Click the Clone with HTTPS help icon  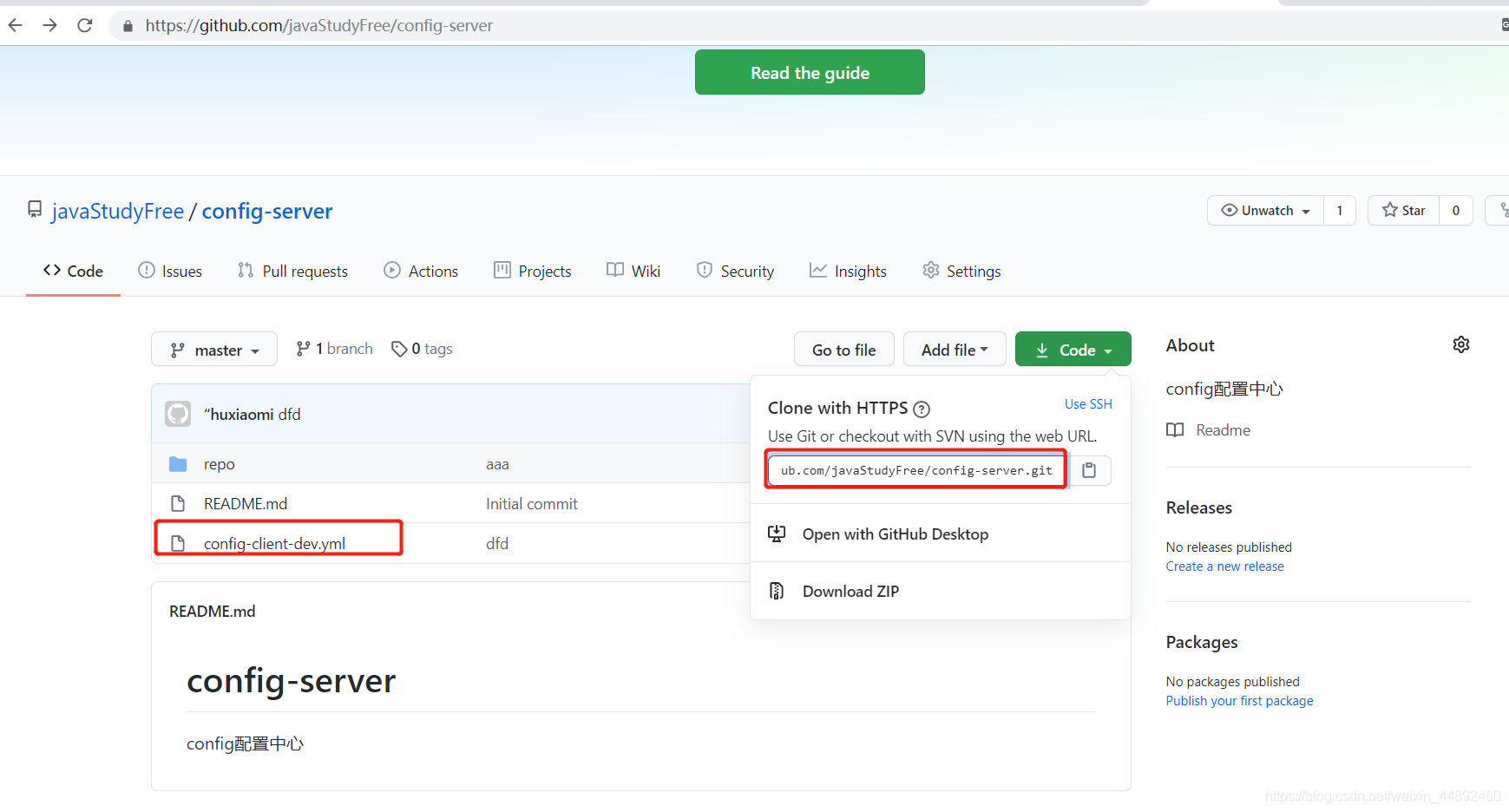(922, 409)
